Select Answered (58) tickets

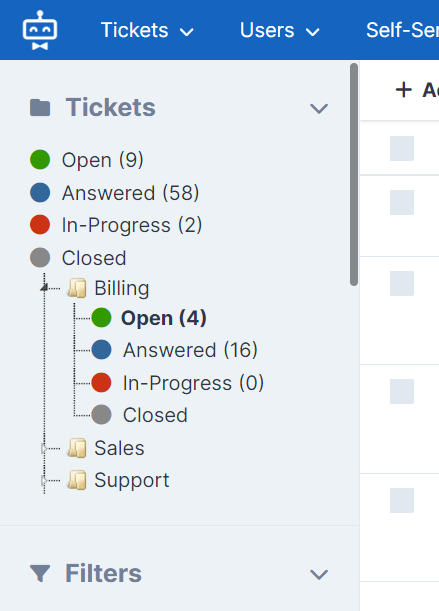click(130, 193)
